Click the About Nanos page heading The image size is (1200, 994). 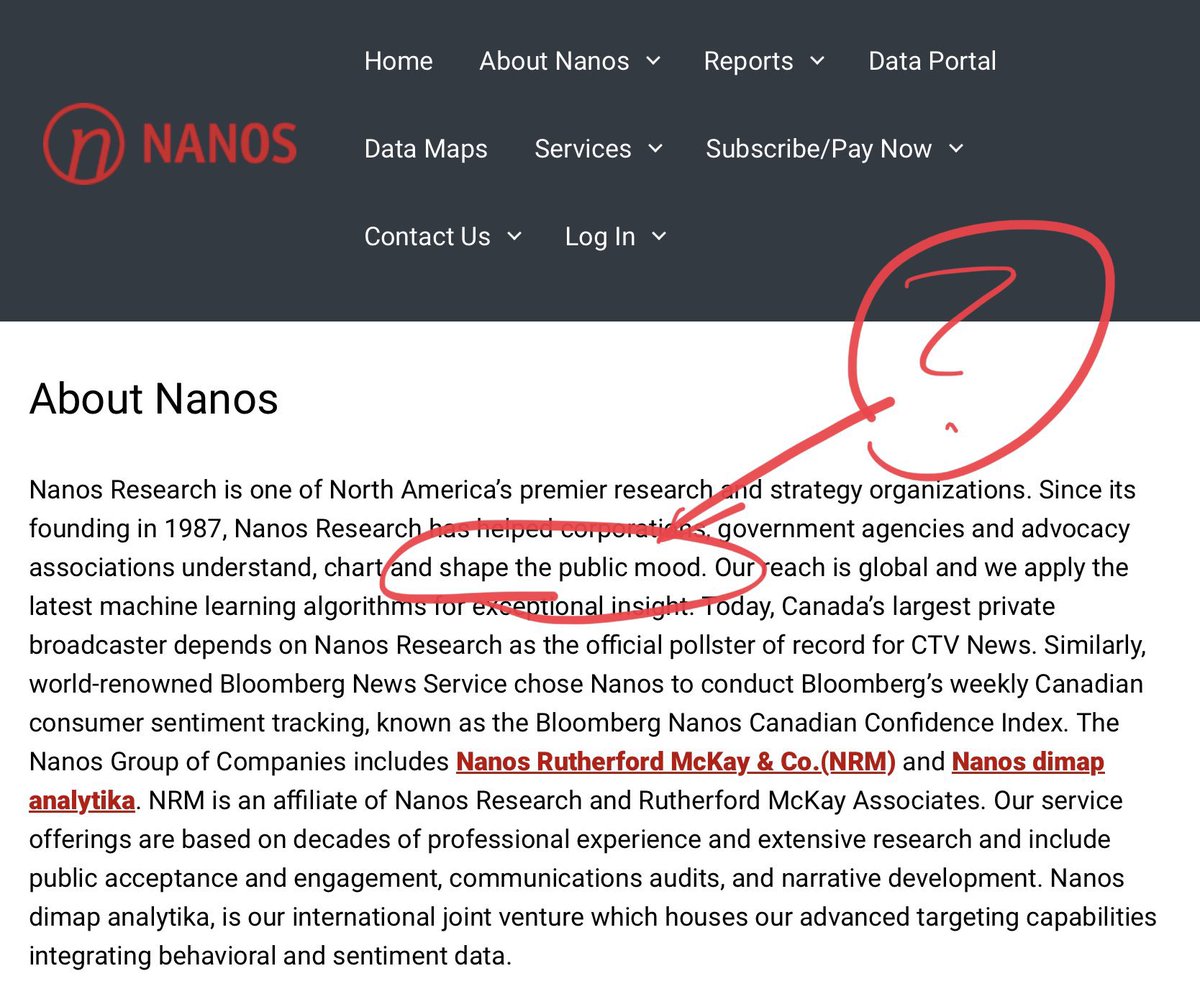coord(154,399)
